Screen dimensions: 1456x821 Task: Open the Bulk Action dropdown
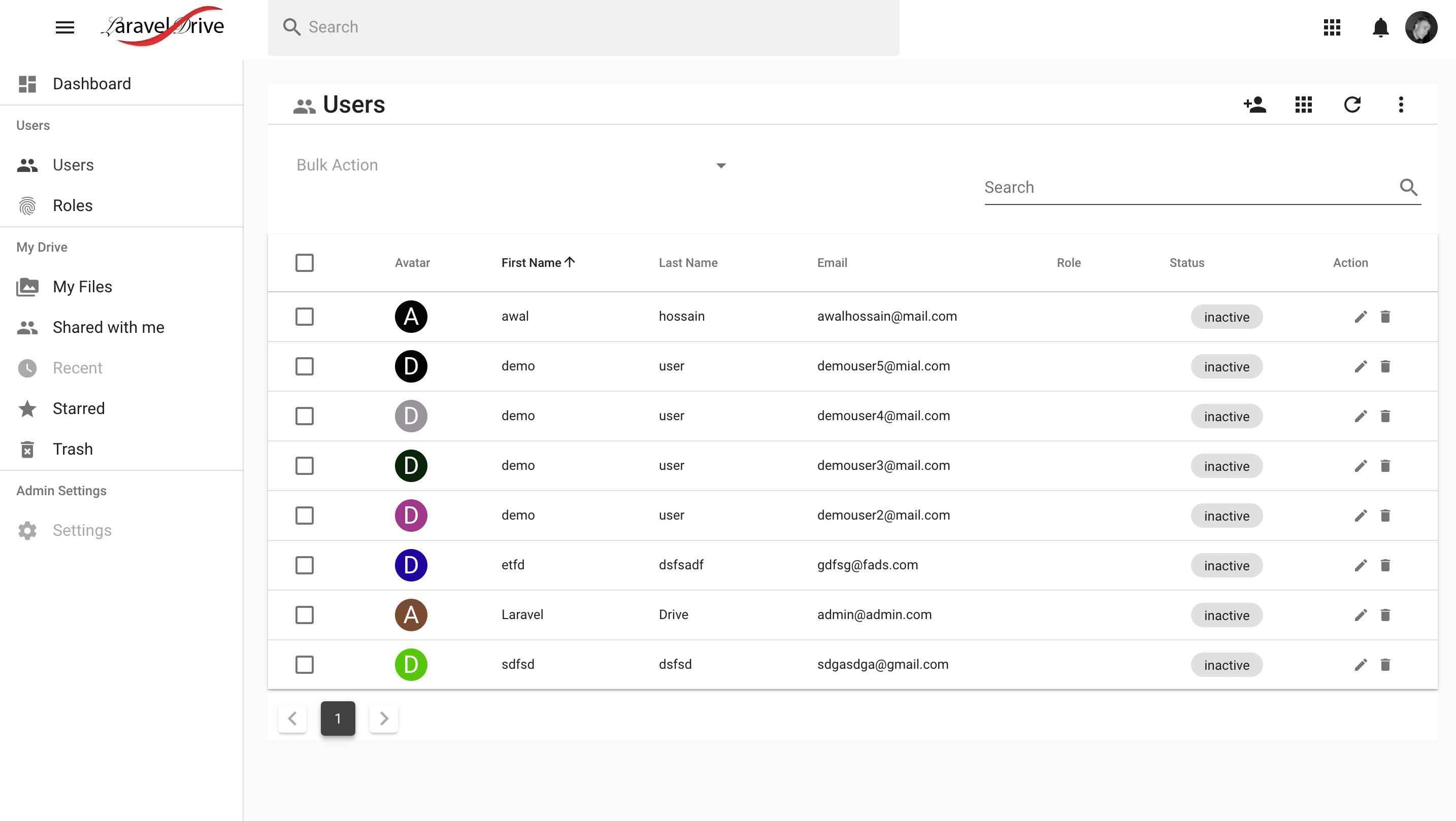(x=512, y=165)
